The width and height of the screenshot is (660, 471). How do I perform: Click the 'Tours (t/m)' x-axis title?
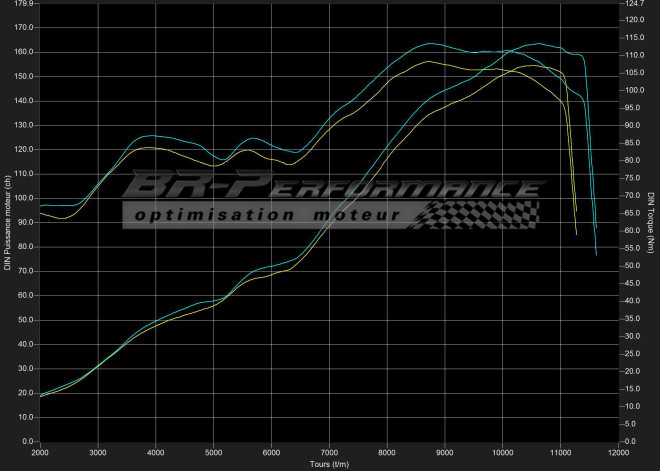click(329, 464)
